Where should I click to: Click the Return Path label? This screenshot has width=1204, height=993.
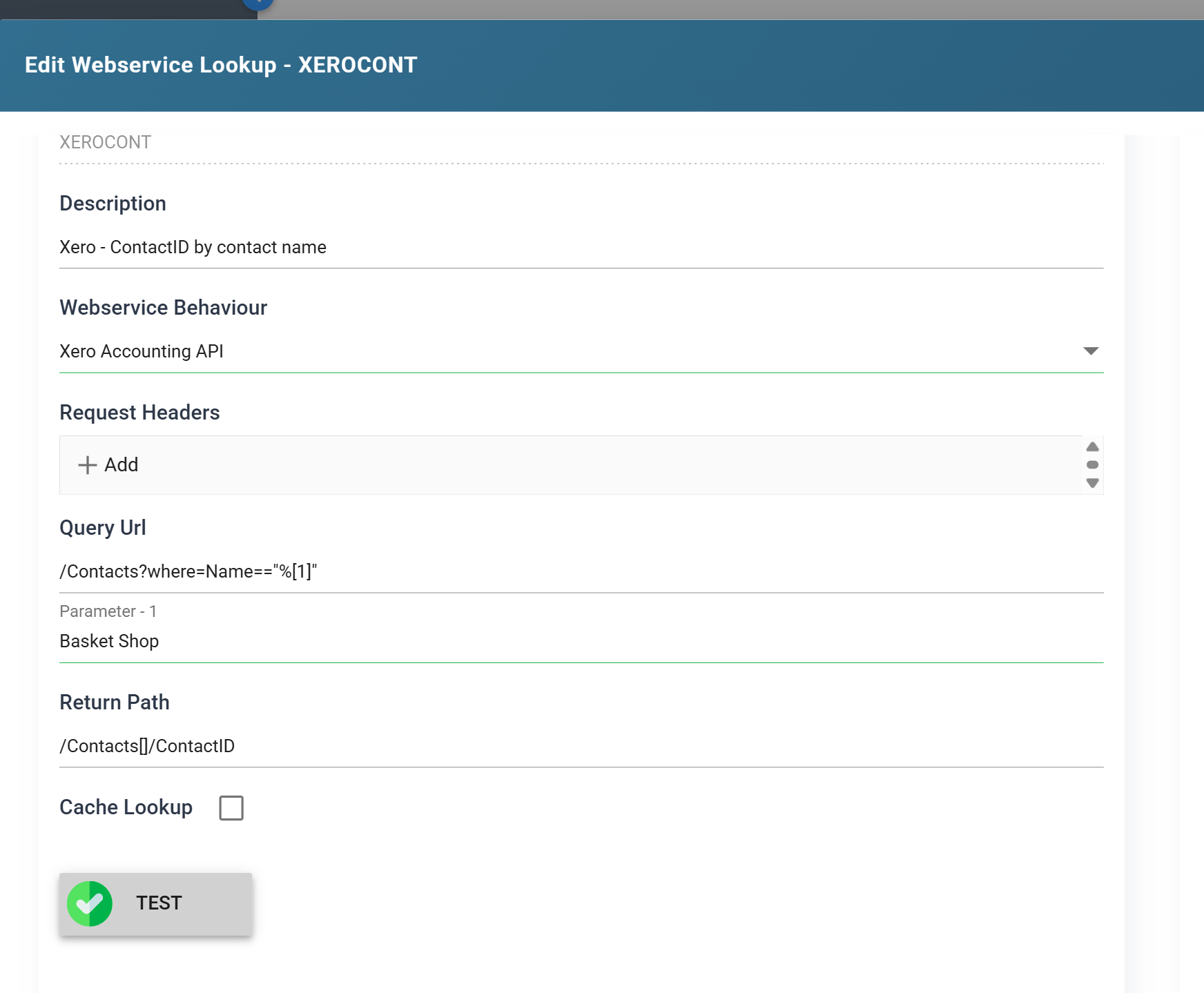[x=115, y=702]
